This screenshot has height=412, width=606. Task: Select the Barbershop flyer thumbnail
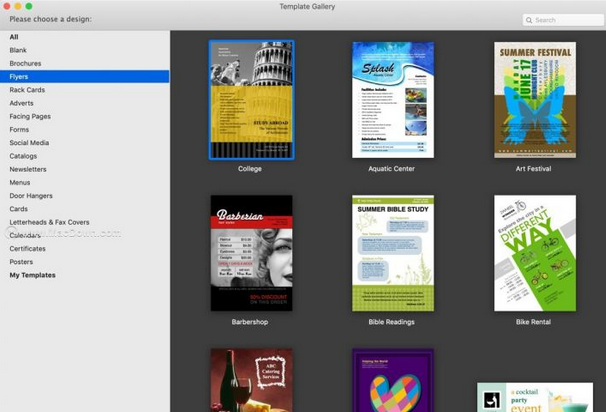[x=251, y=253]
